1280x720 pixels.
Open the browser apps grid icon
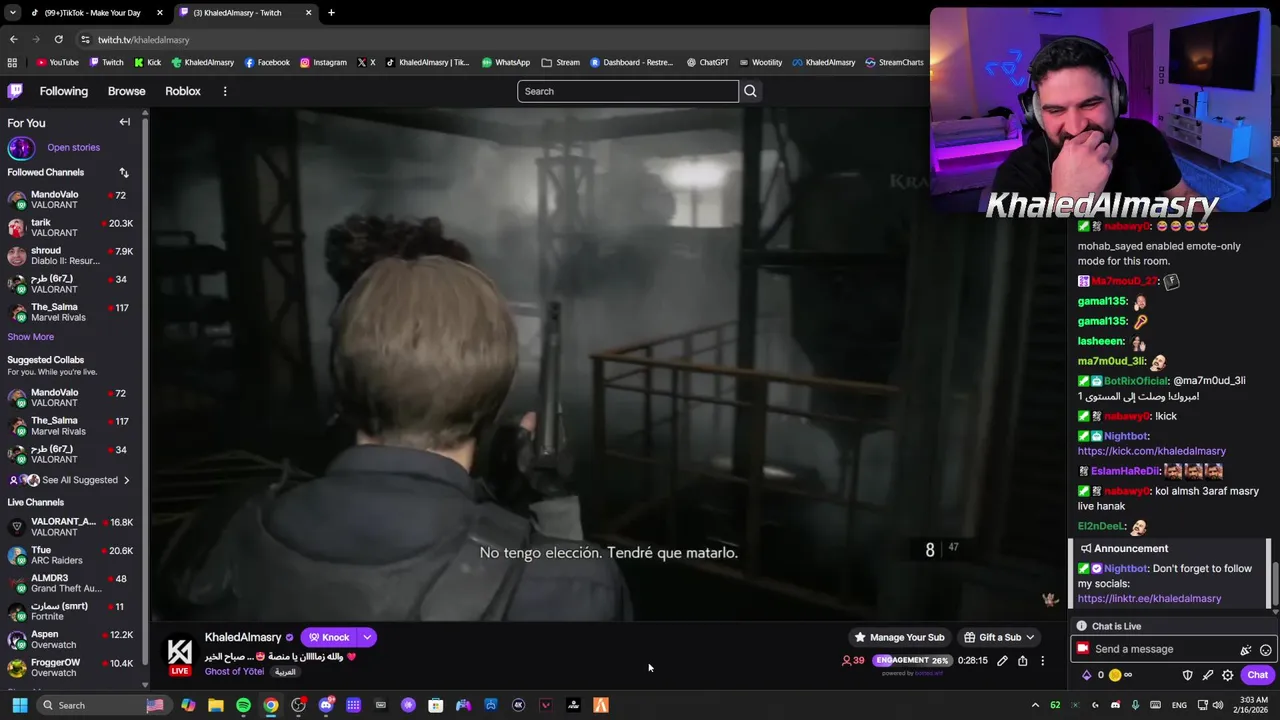click(12, 62)
